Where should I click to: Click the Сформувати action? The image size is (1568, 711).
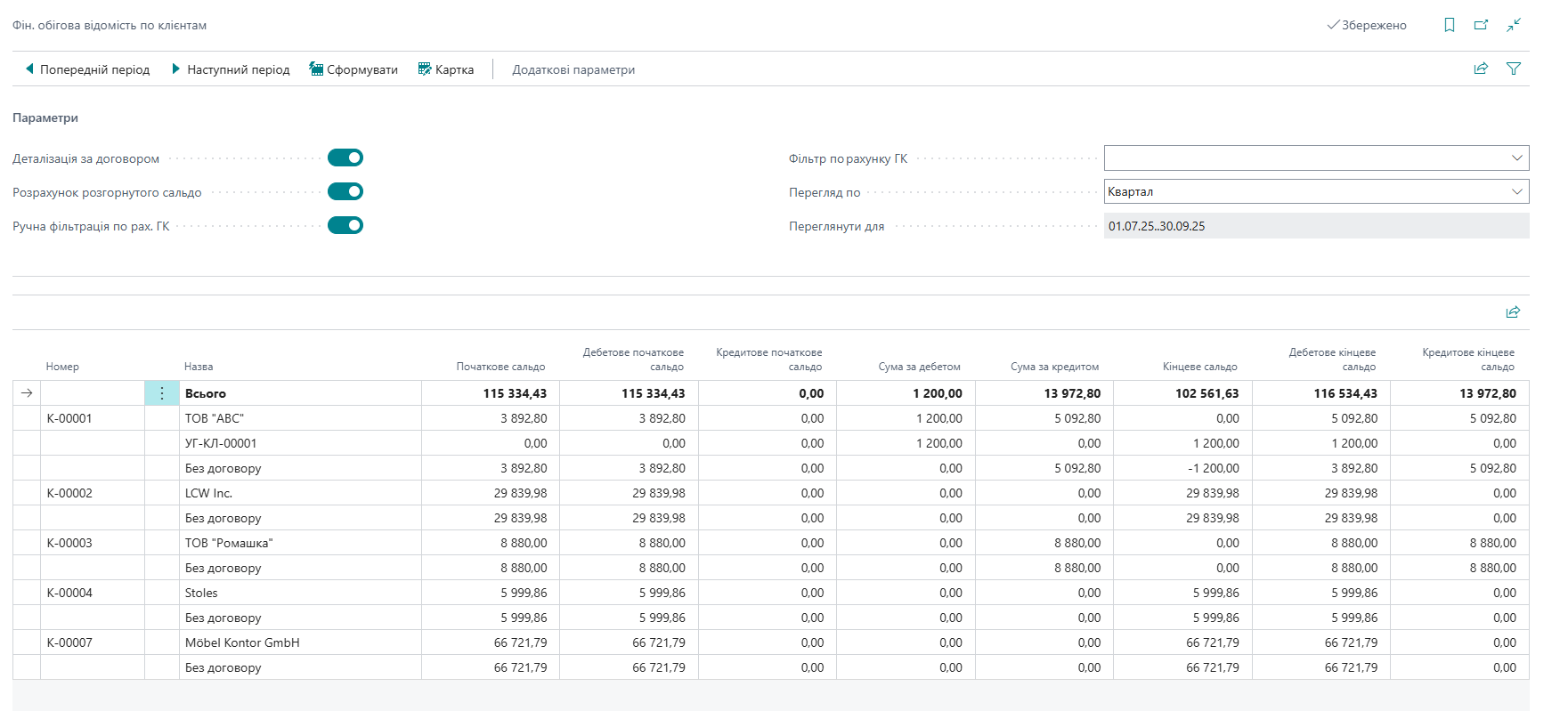click(353, 69)
